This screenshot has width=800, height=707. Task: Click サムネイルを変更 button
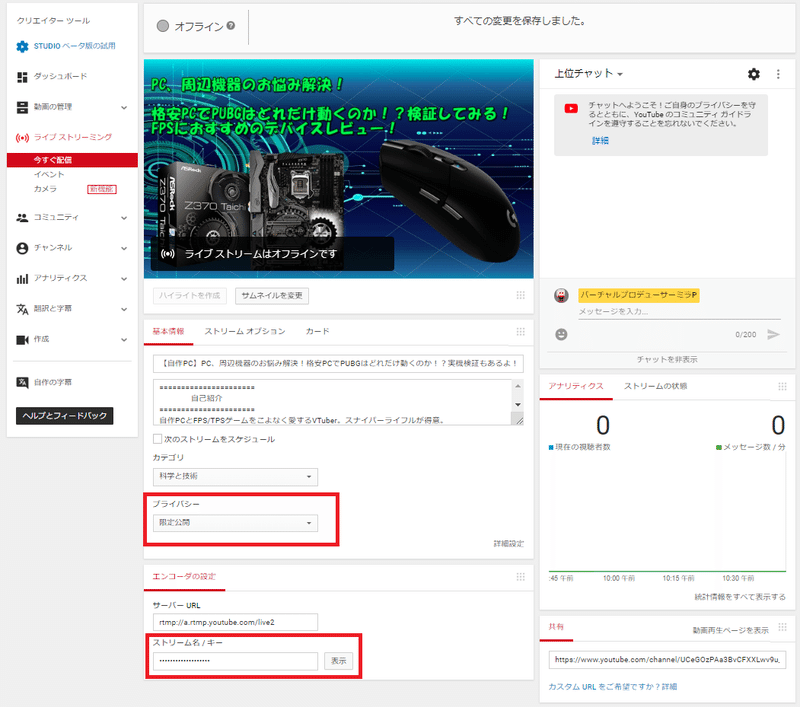[272, 296]
